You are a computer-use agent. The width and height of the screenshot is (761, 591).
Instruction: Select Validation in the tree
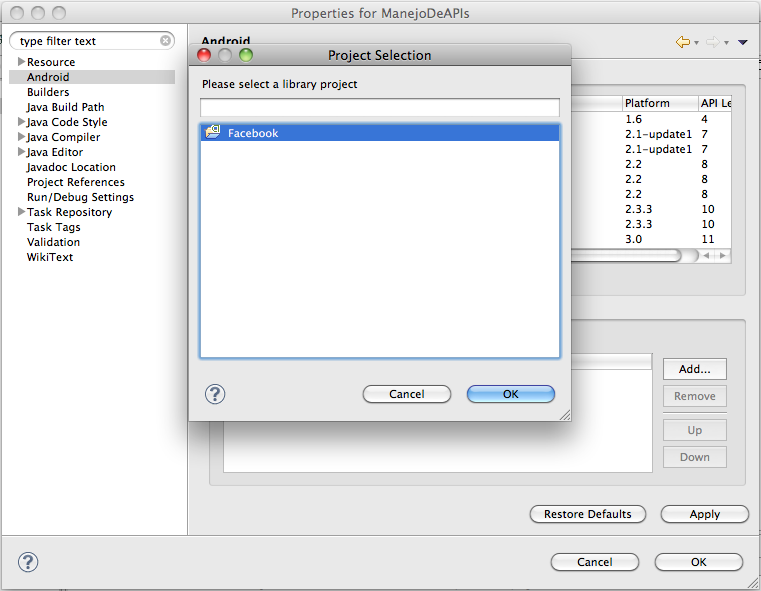pos(53,242)
